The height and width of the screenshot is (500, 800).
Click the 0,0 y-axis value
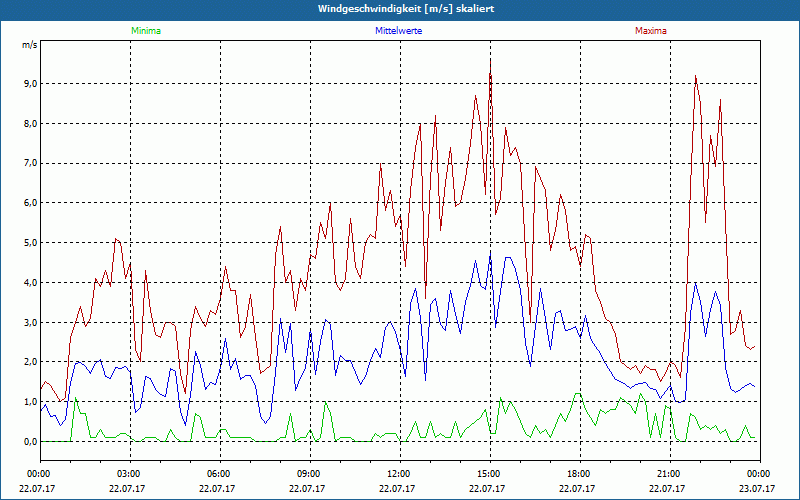coord(30,442)
